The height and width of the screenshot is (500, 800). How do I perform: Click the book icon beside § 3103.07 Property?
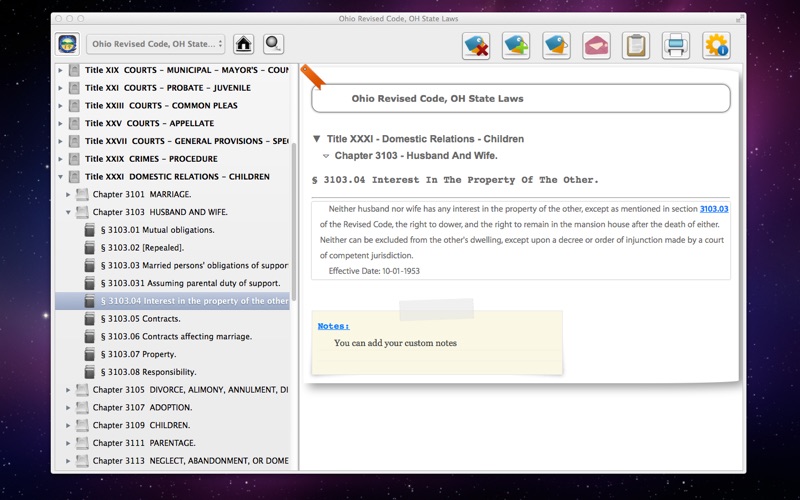(x=89, y=354)
